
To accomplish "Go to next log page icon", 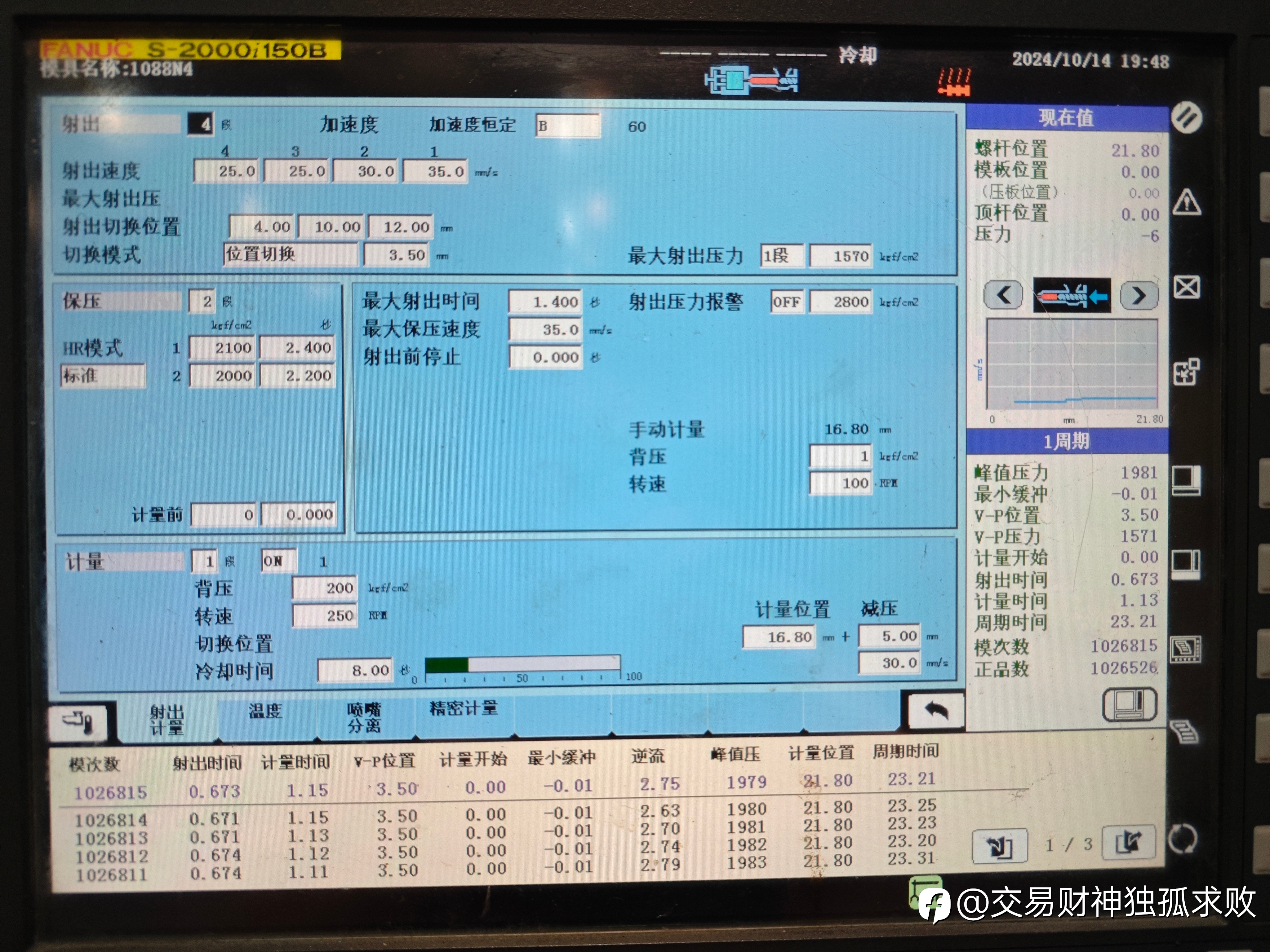I will 1129,843.
